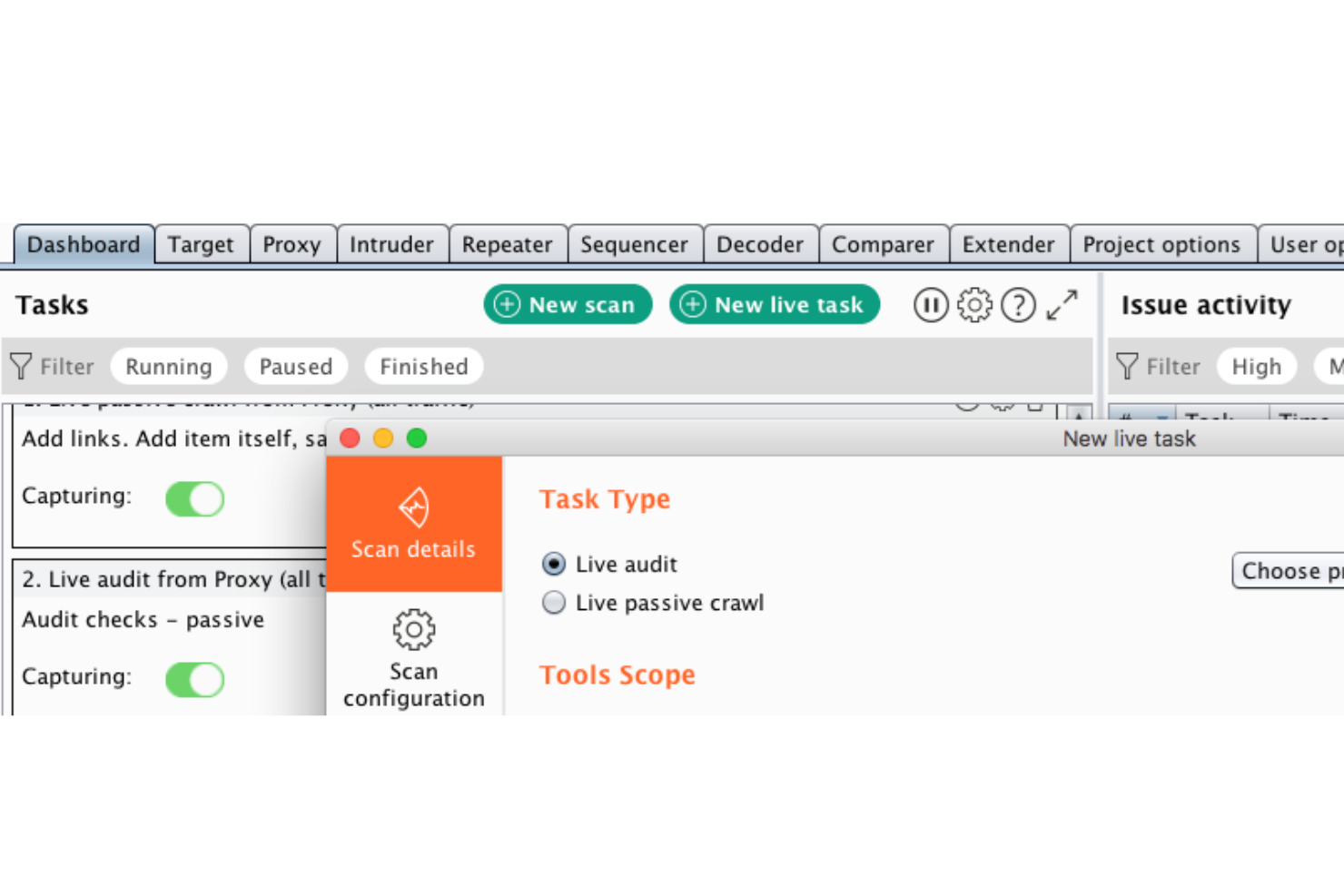The width and height of the screenshot is (1344, 896).
Task: Open the Repeater tab
Action: coord(507,244)
